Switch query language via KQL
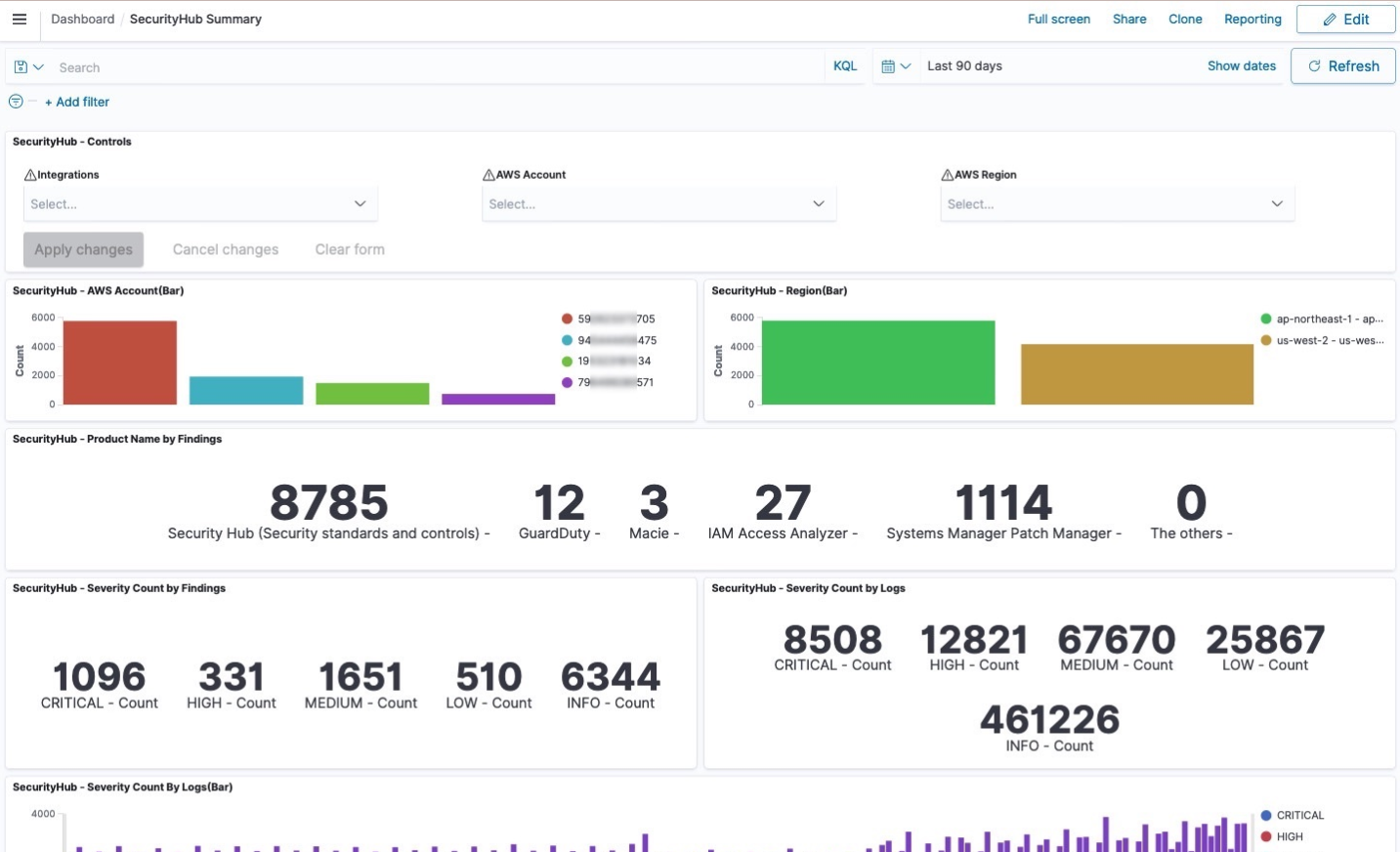This screenshot has width=1400, height=852. point(845,66)
